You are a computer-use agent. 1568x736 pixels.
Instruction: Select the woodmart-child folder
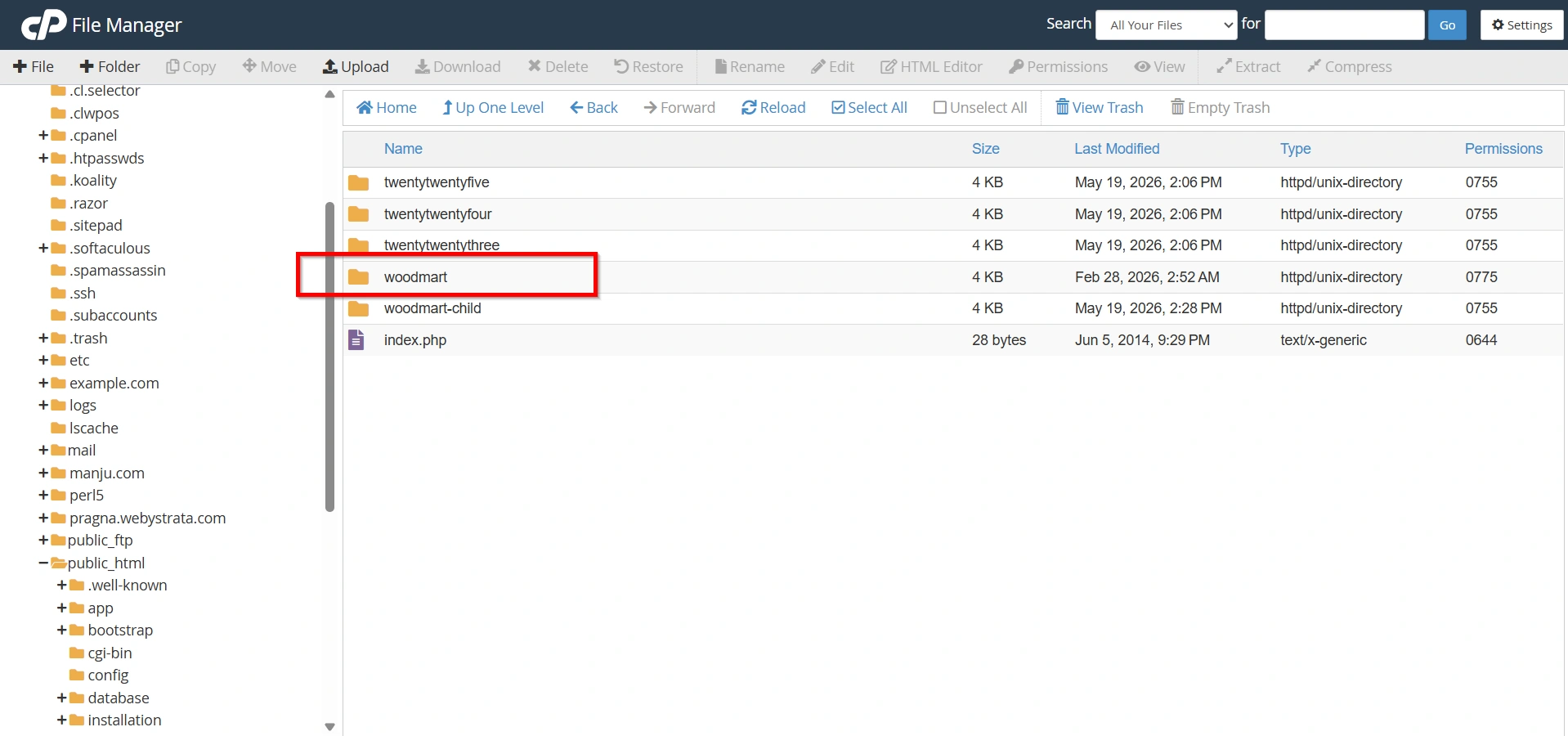[x=952, y=308]
